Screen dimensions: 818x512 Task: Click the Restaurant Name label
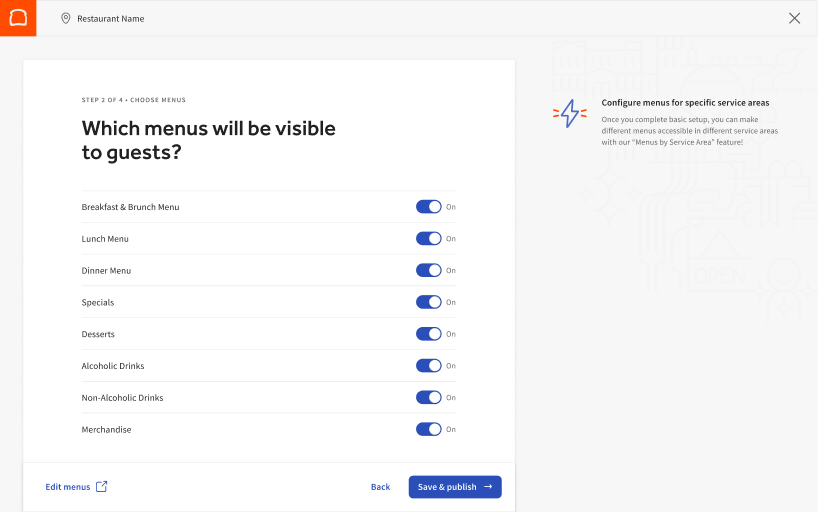111,18
